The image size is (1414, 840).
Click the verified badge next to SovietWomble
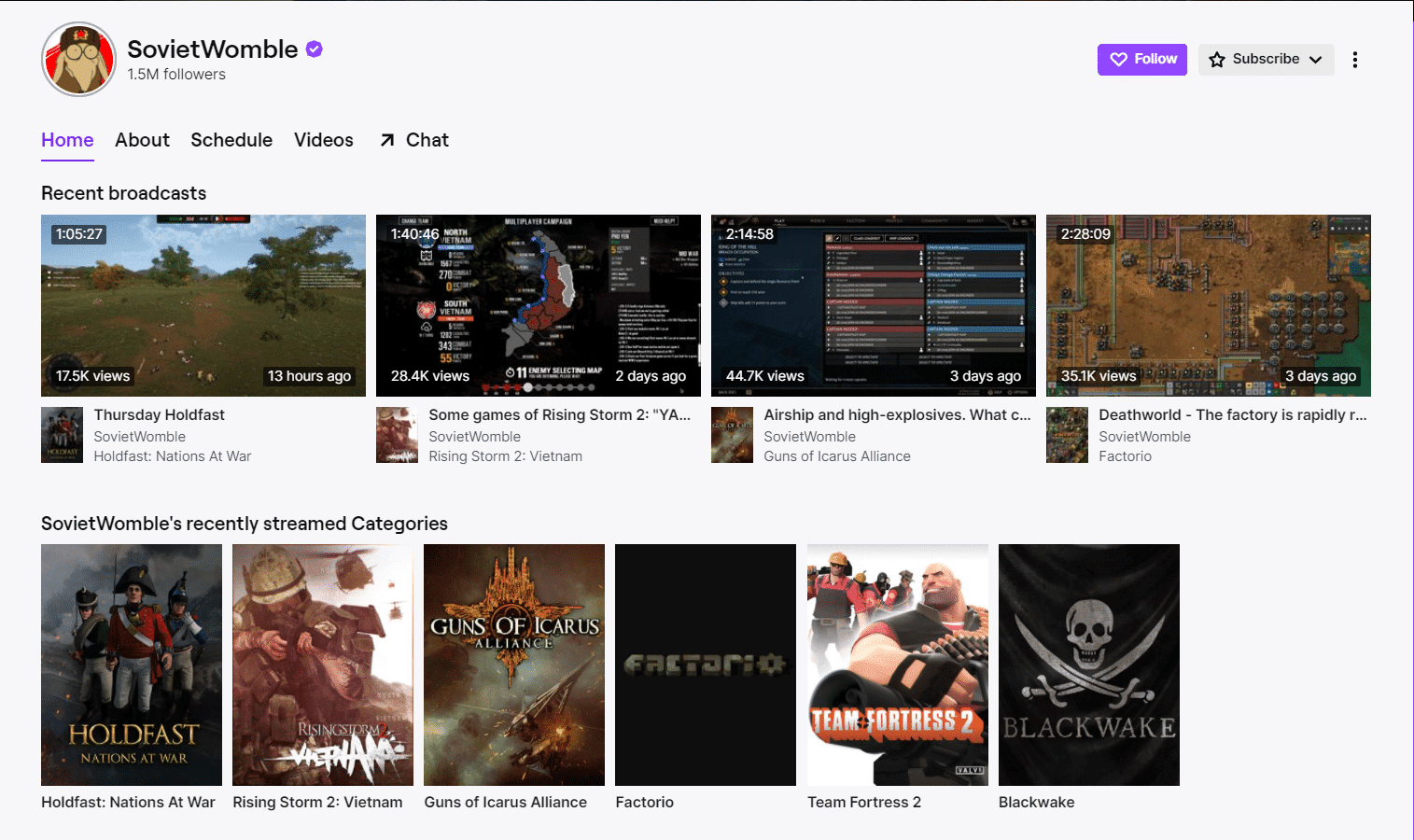[315, 49]
